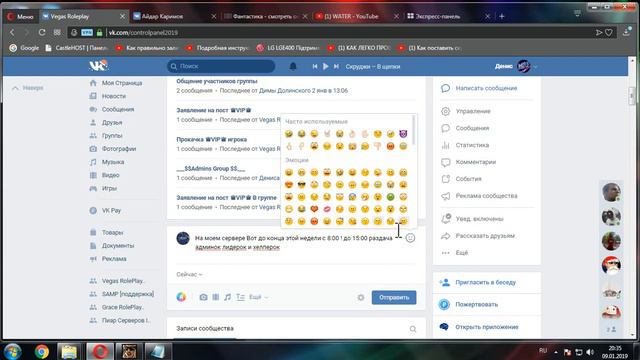Click the VK search field
The height and width of the screenshot is (360, 640).
point(221,66)
